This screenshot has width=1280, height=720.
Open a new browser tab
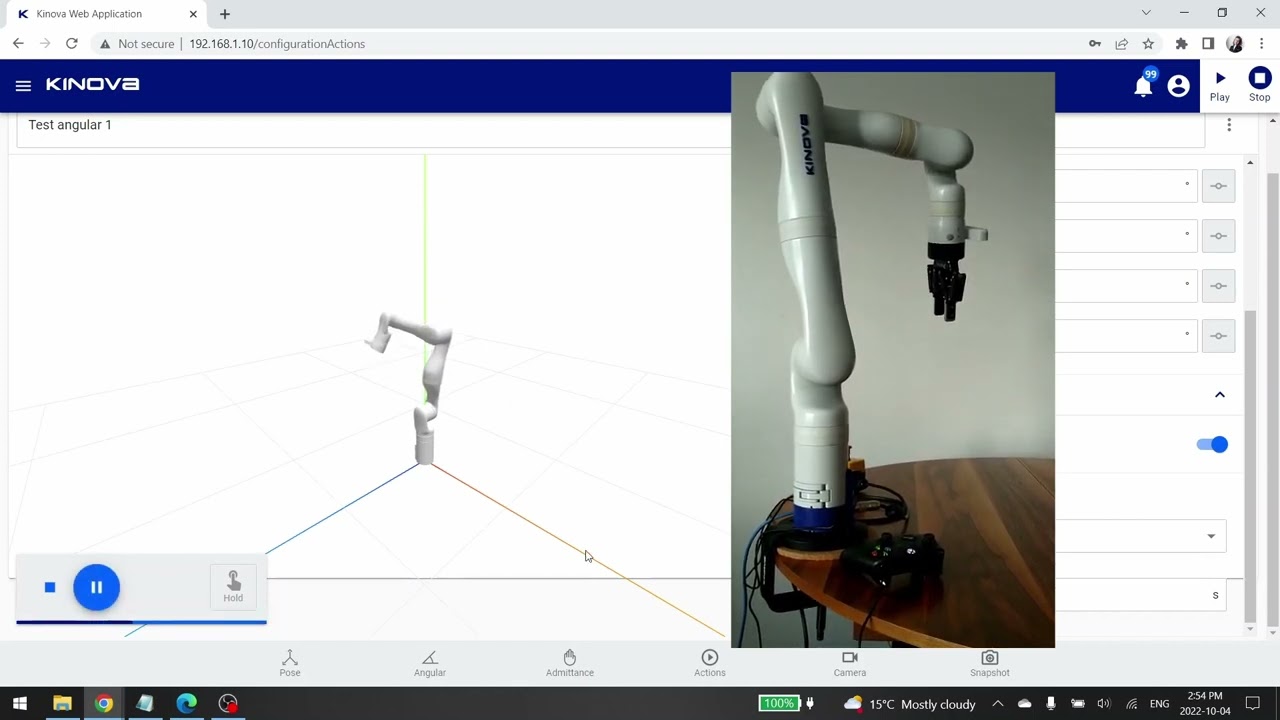[225, 14]
